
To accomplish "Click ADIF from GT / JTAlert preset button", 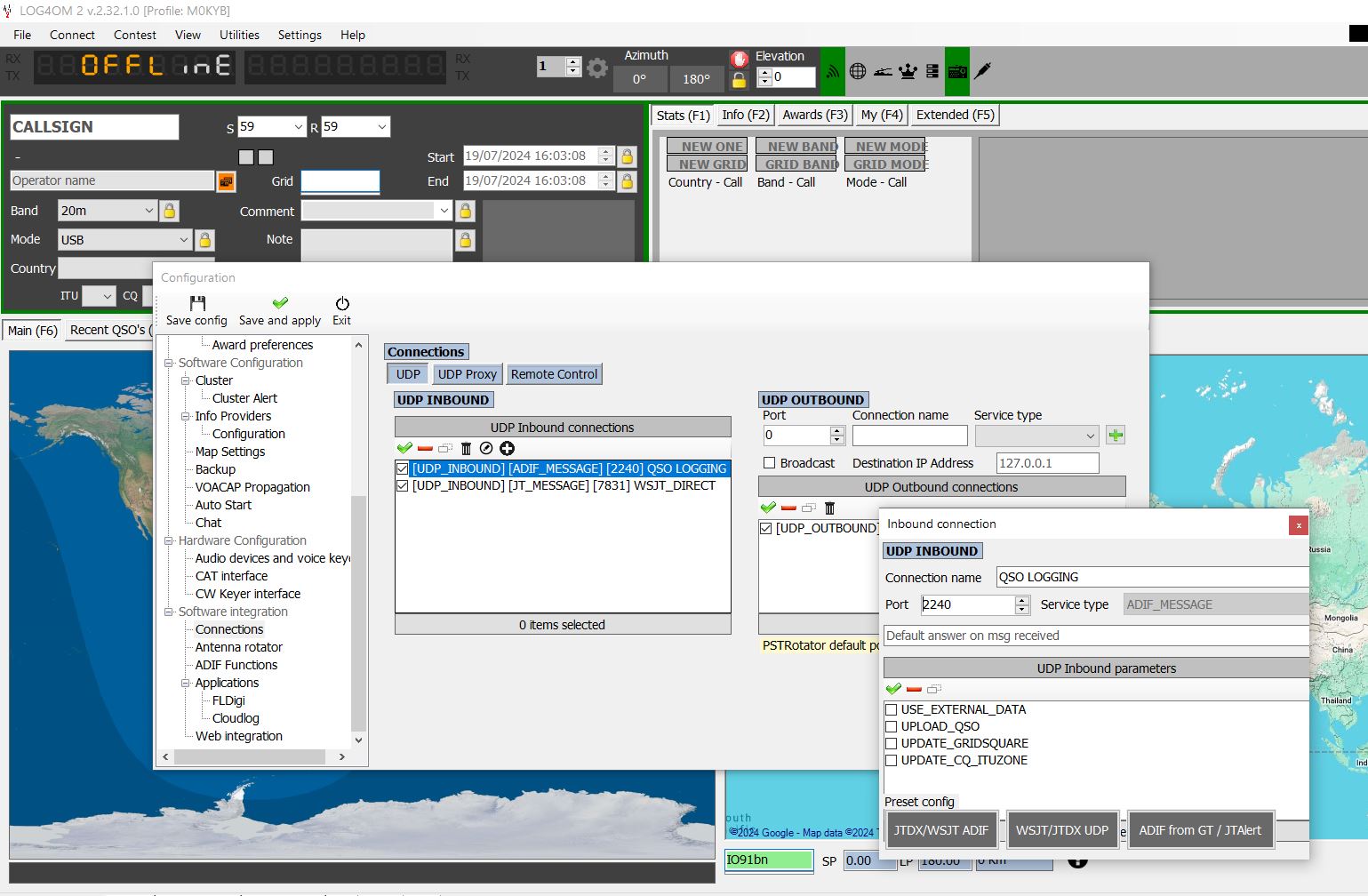I will (1200, 830).
